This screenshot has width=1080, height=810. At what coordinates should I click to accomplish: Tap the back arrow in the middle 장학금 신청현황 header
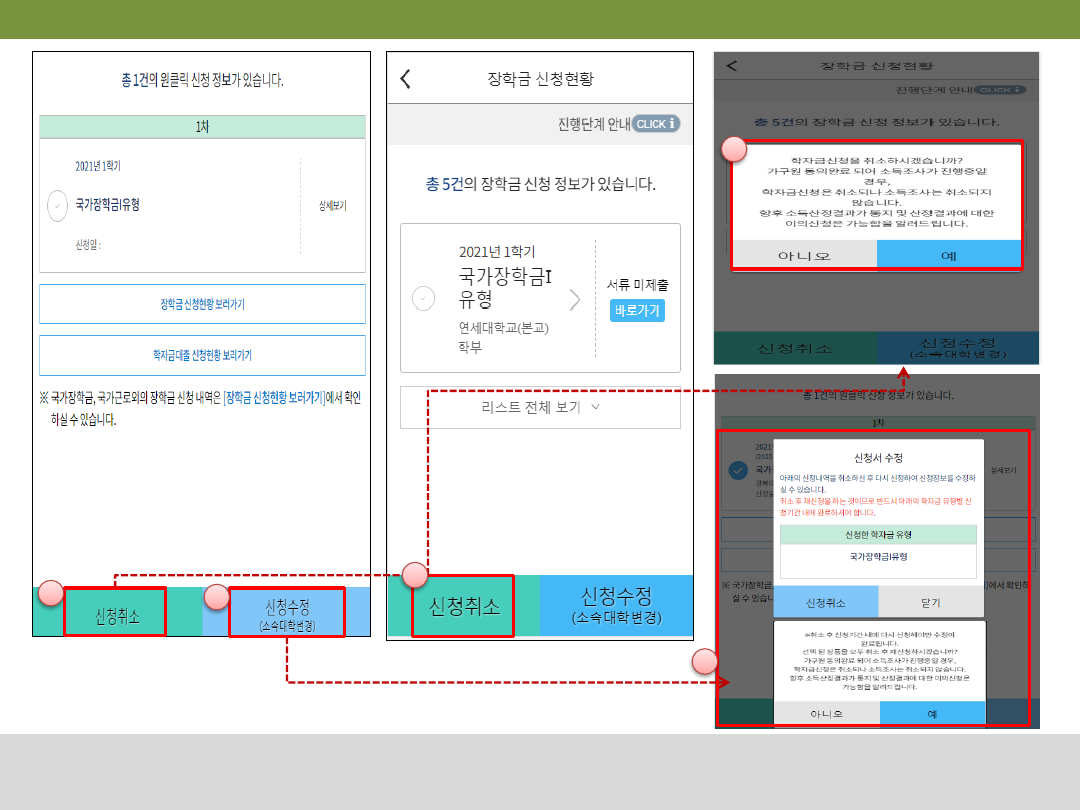coord(405,80)
